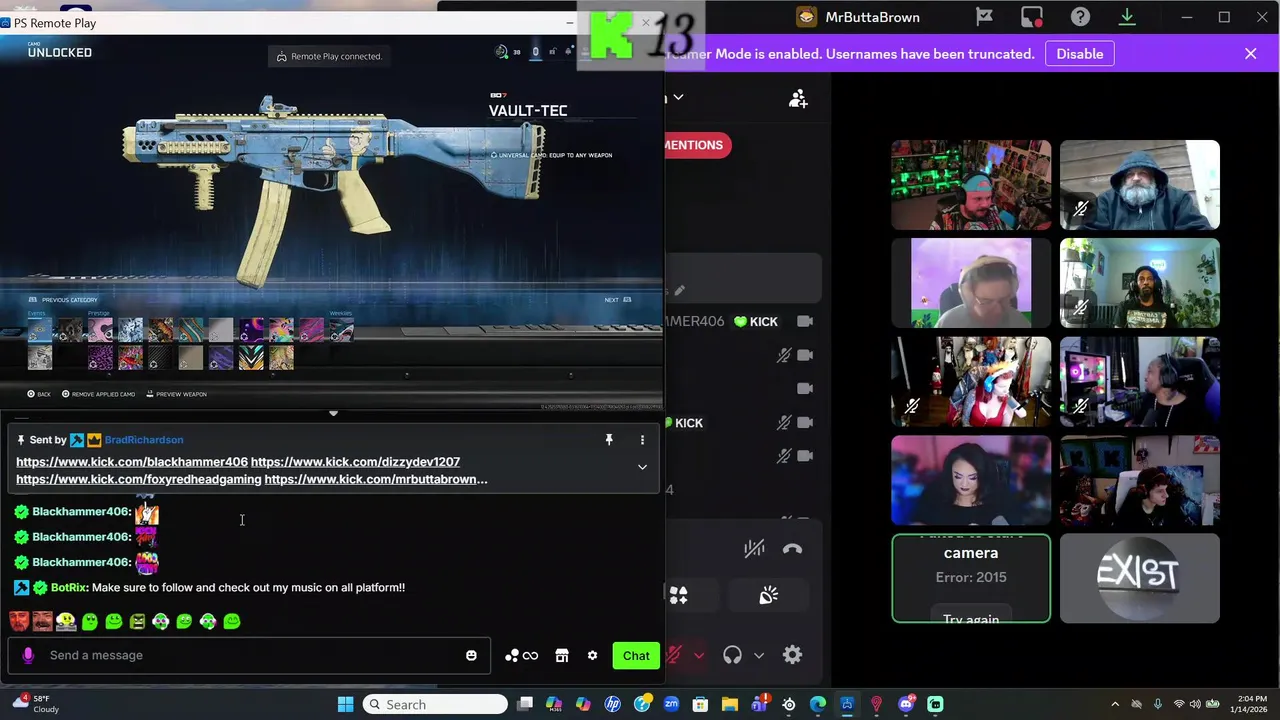Open Discord user settings gear

pos(792,655)
